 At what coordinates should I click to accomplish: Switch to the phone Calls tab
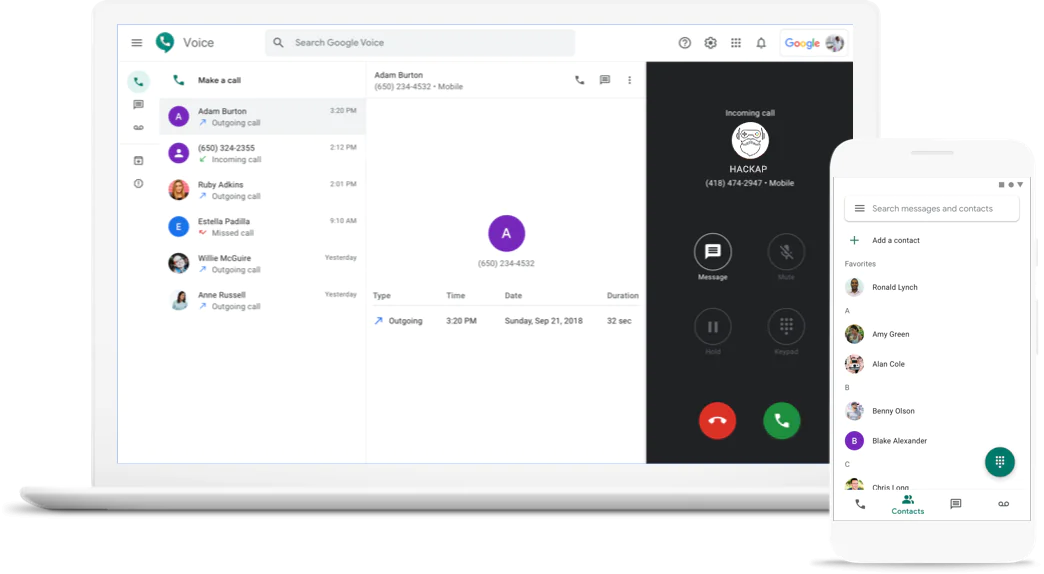860,504
